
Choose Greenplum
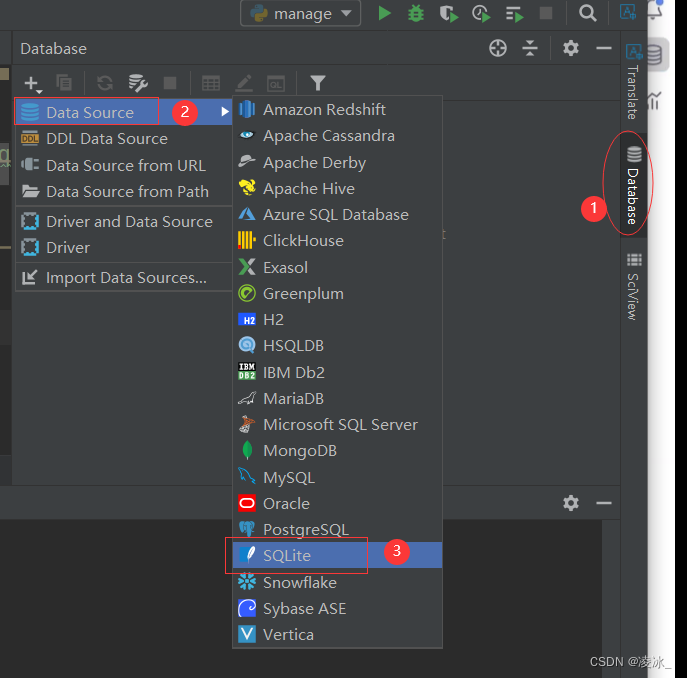click(337, 294)
